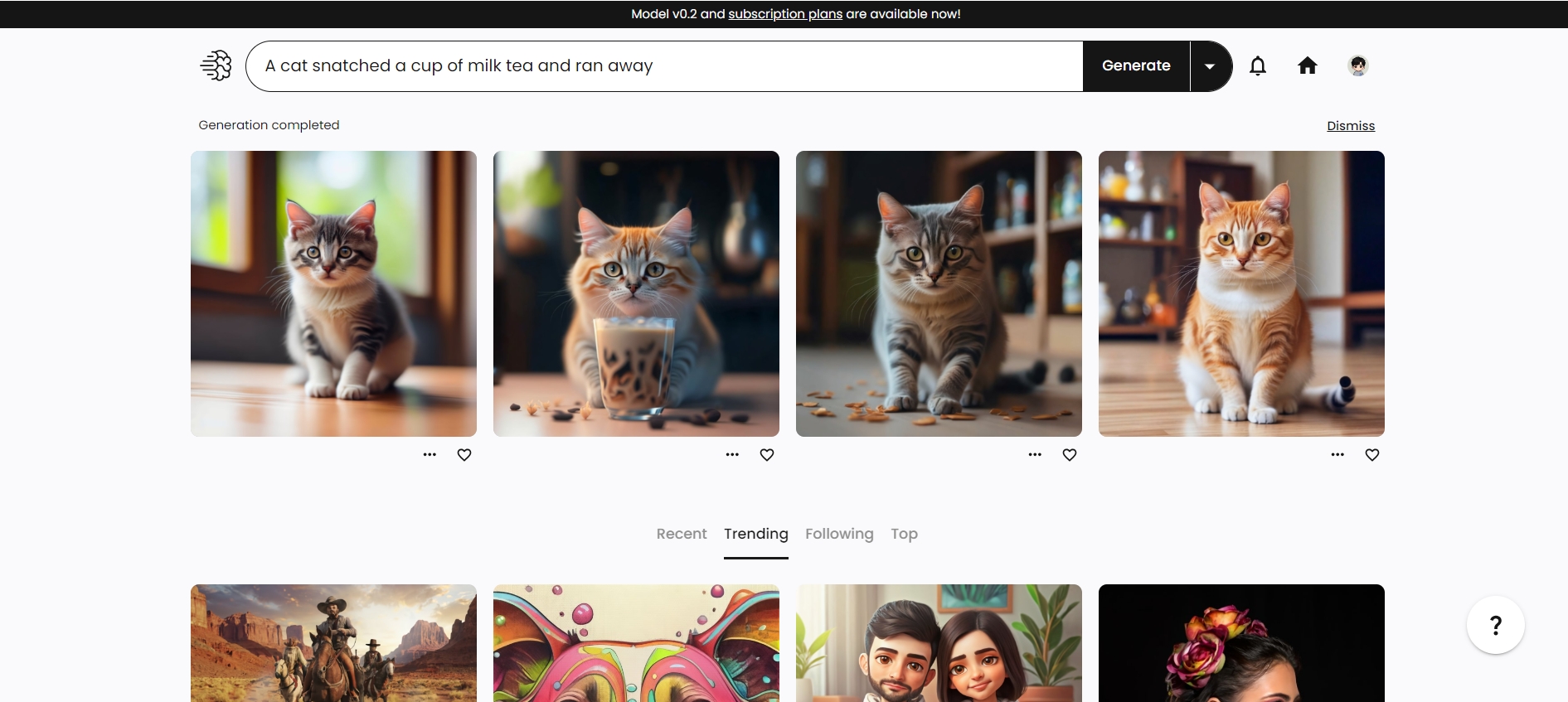
Task: Open the cowboys on horses trending image
Action: (333, 643)
